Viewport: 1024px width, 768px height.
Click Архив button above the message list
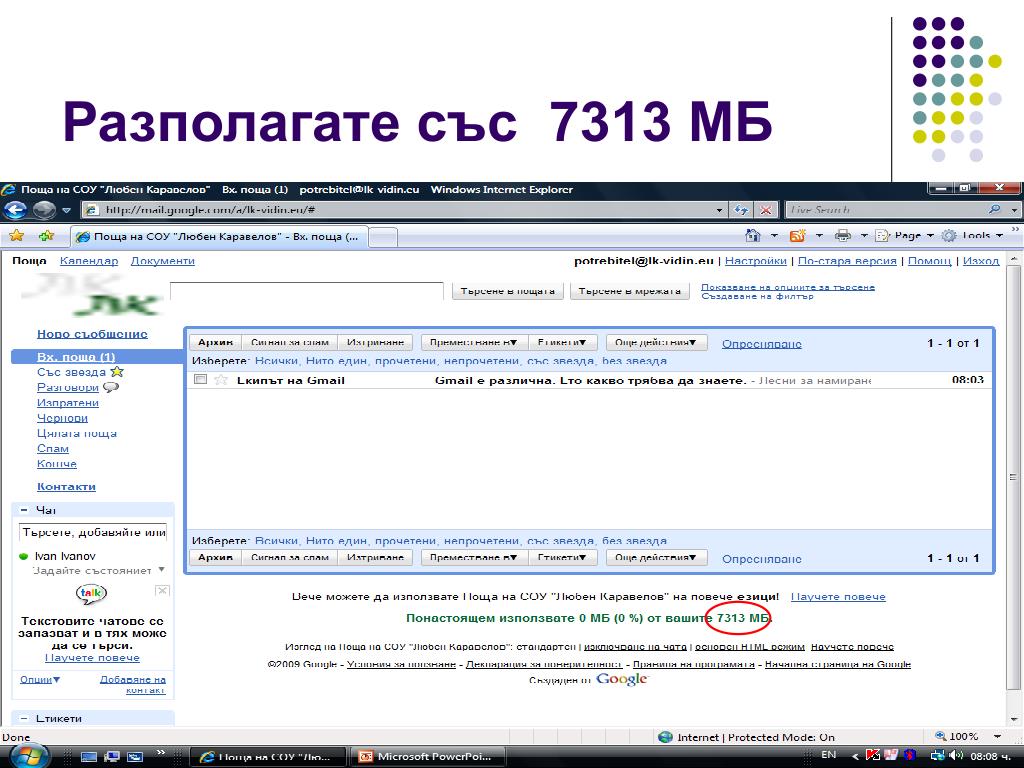(216, 342)
